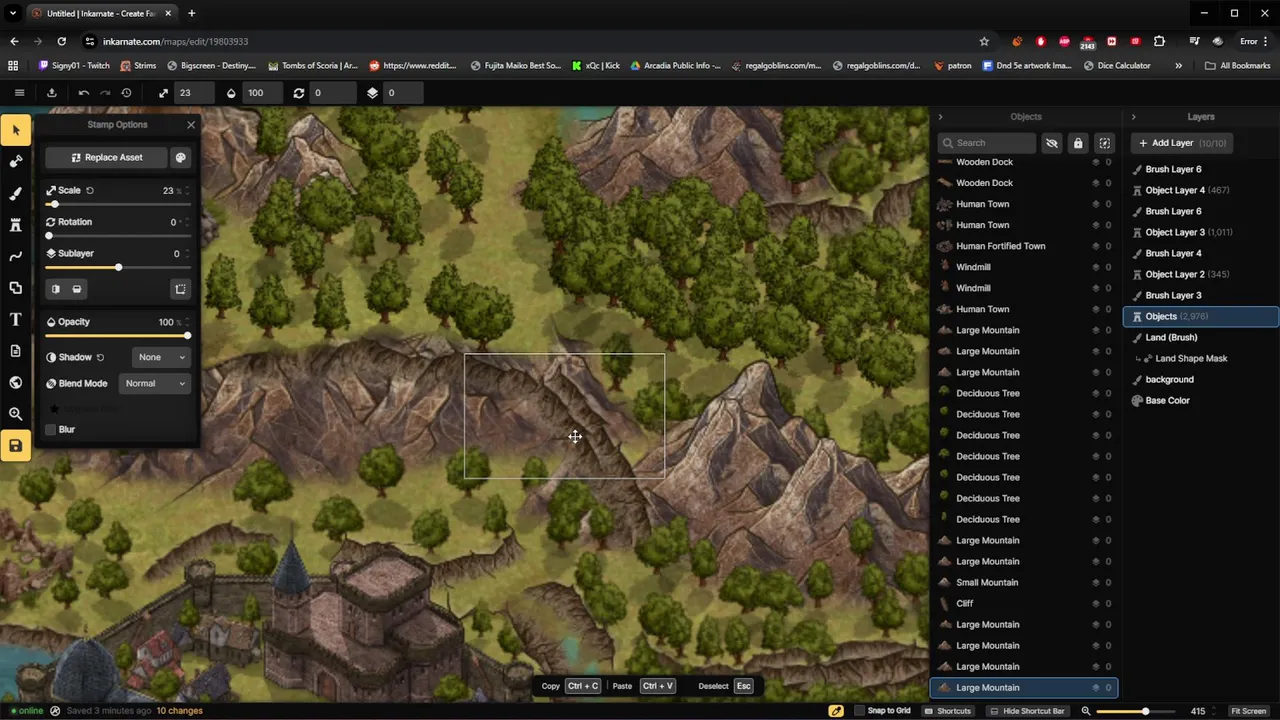Screen dimensions: 1280x720
Task: Click the yellow Save disk icon
Action: point(15,446)
